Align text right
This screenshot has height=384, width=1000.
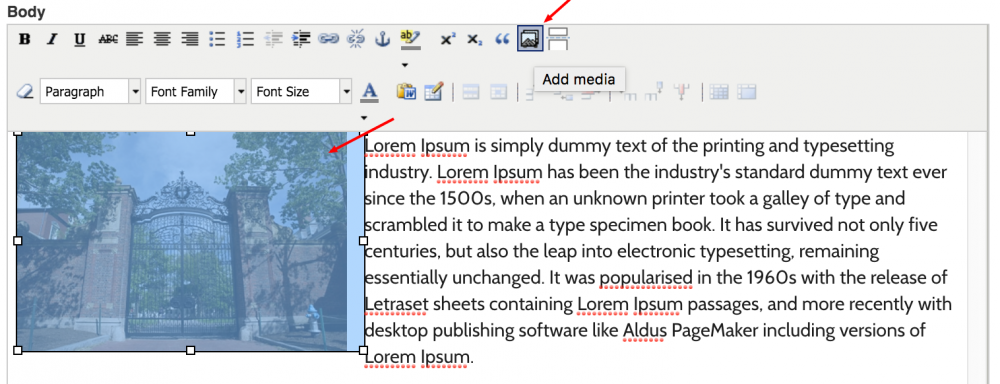point(189,40)
